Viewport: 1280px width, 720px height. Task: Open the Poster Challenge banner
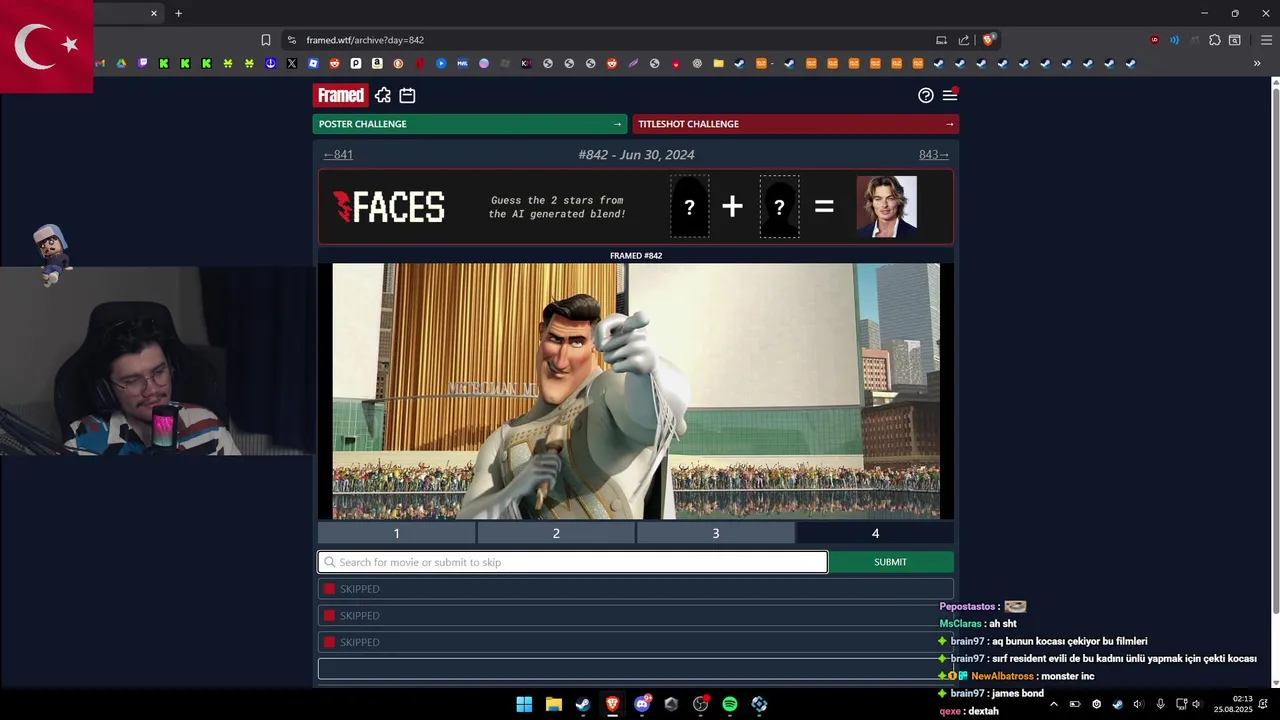point(470,124)
